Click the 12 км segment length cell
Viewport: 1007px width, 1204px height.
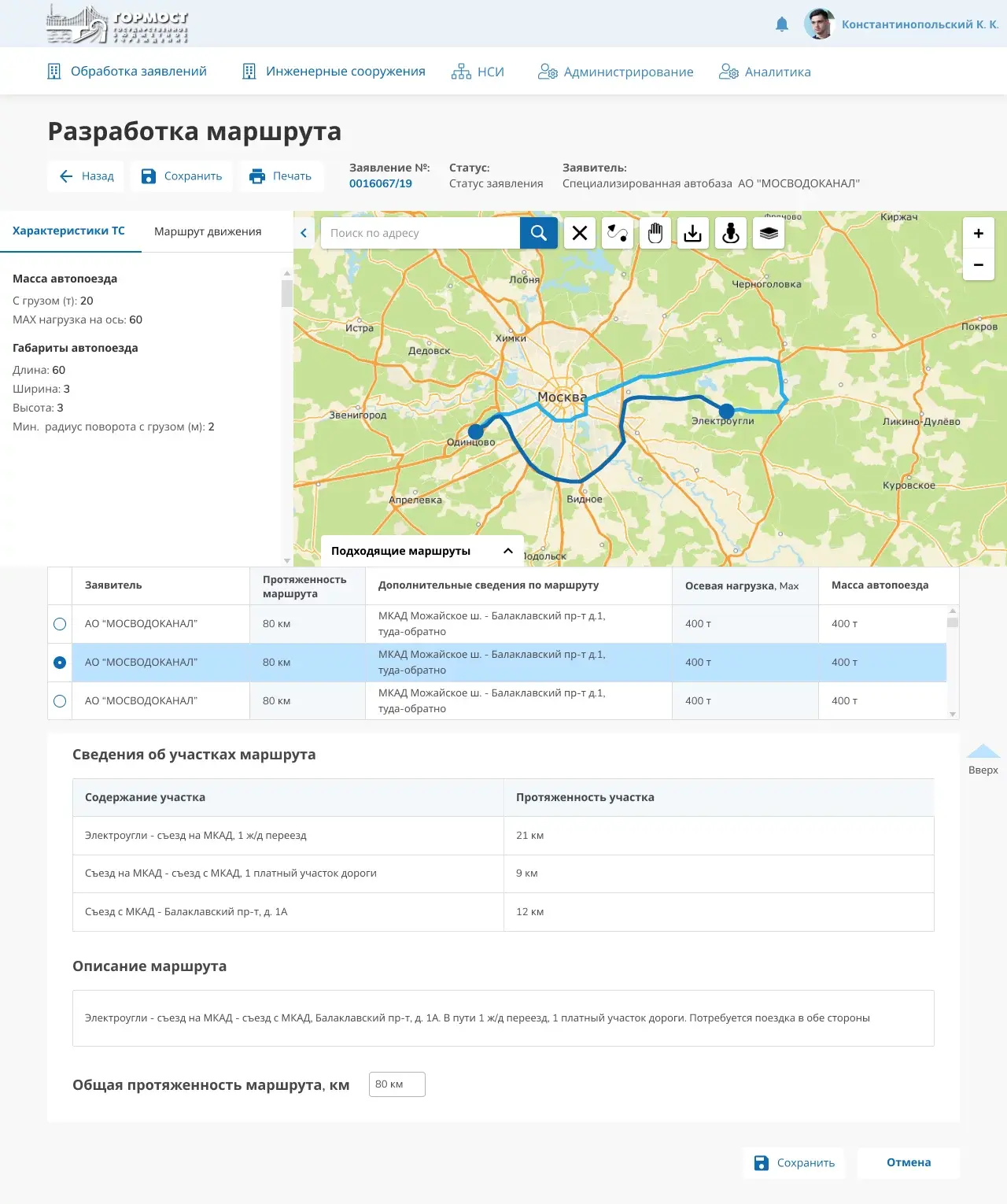tap(719, 912)
